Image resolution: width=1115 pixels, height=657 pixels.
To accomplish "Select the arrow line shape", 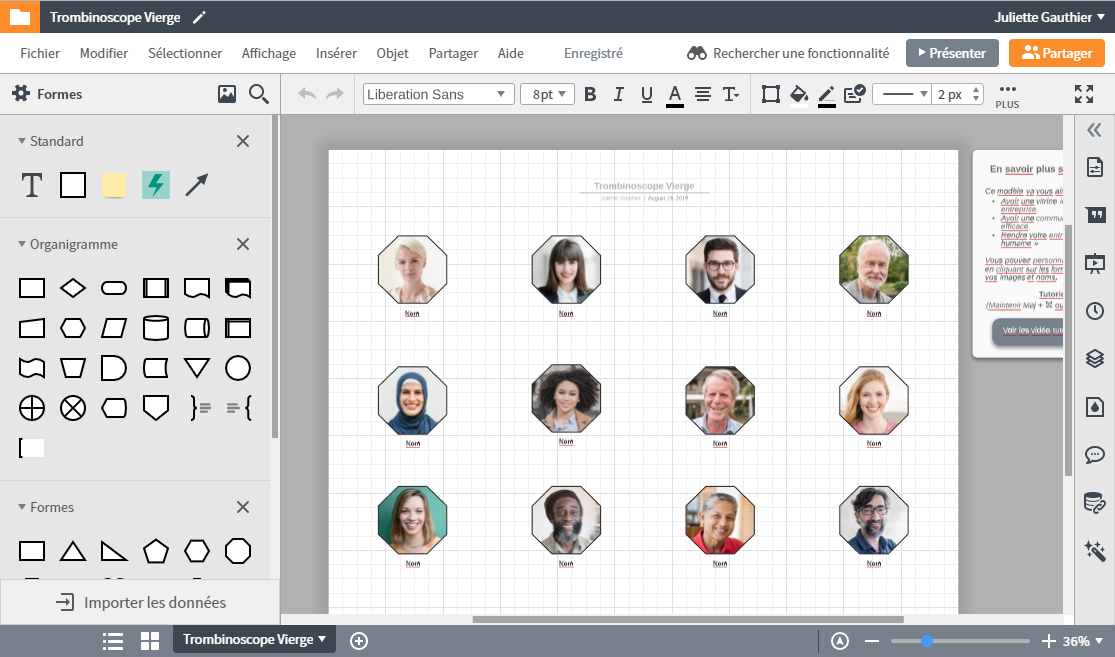I will (196, 185).
